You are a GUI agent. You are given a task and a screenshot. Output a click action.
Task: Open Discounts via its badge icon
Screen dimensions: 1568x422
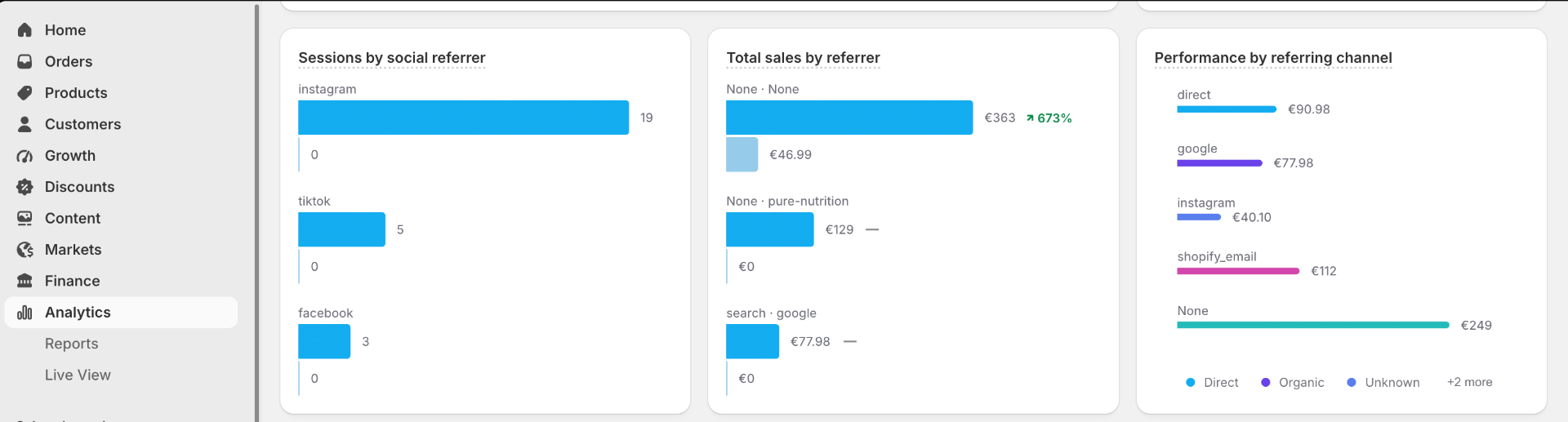pos(25,187)
